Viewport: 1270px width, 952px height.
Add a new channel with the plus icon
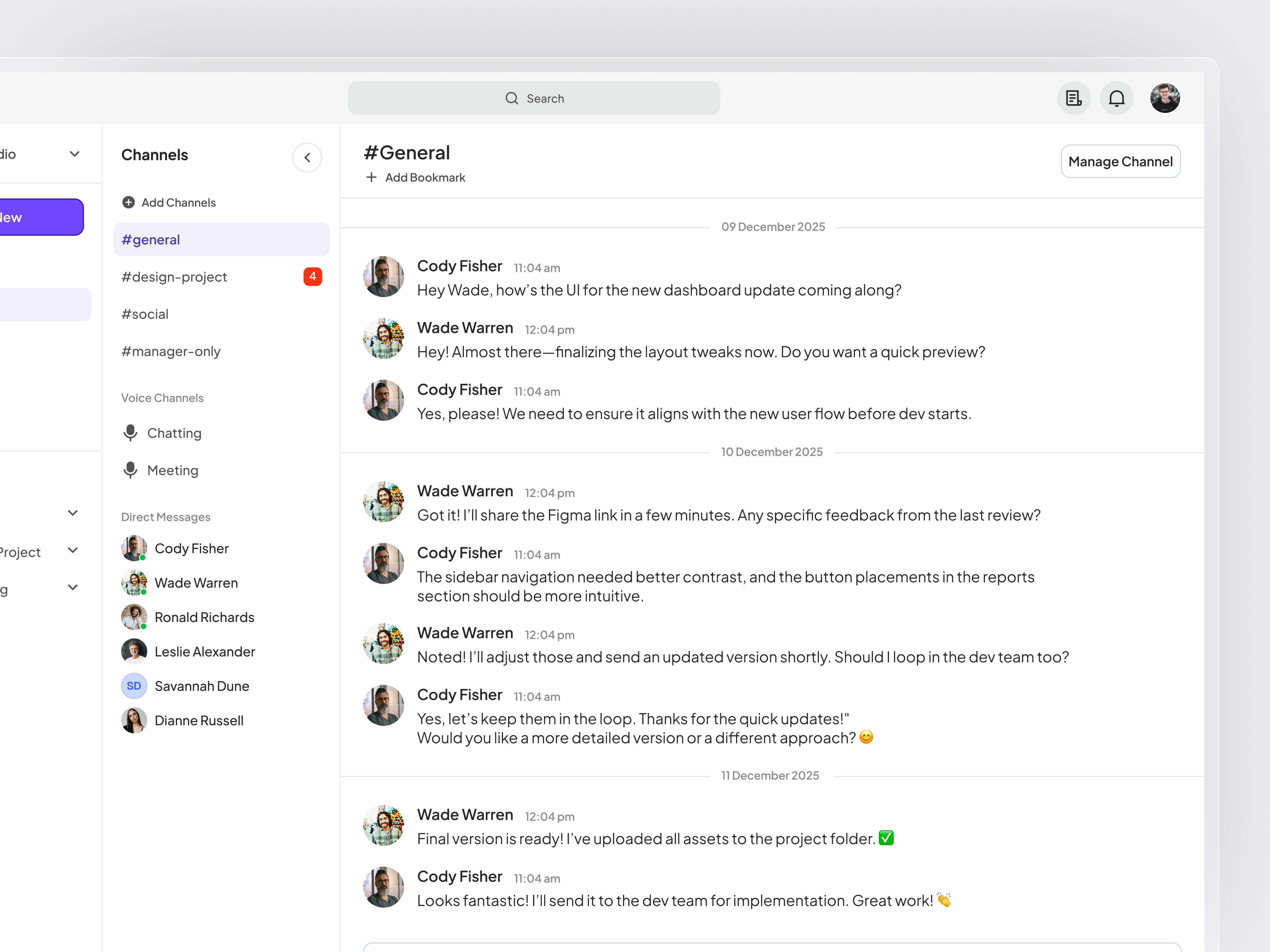[x=129, y=202]
